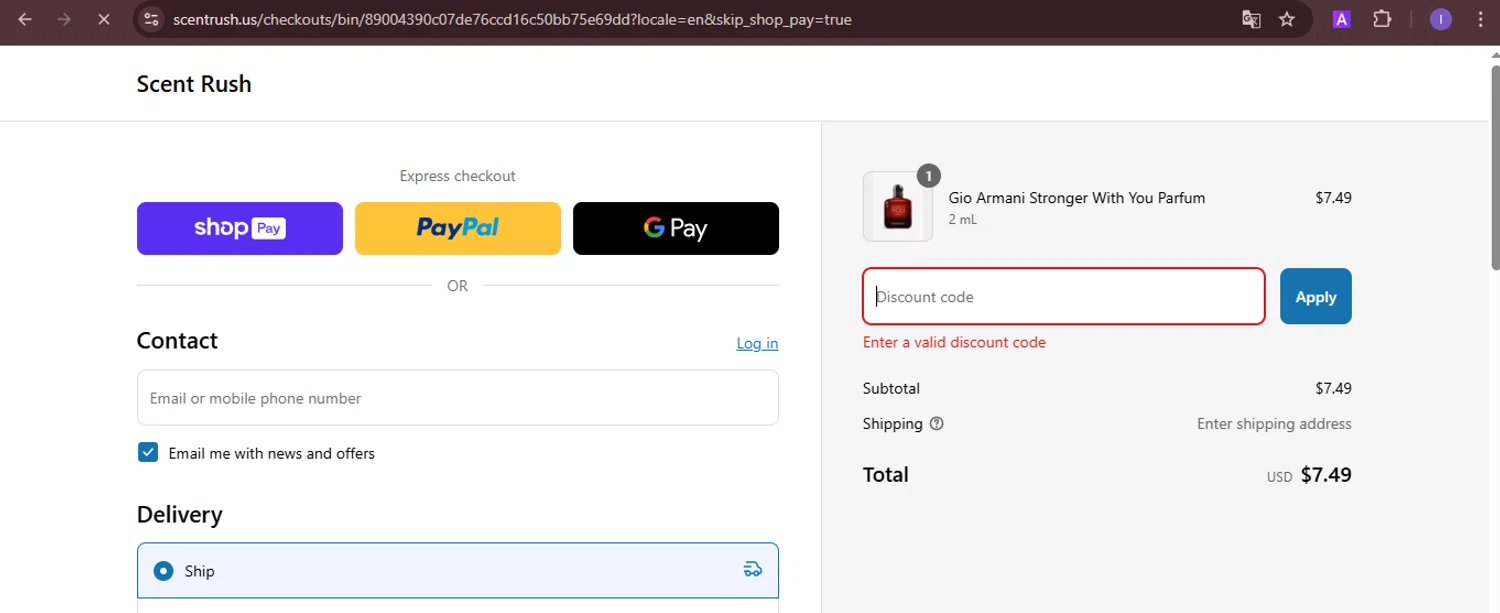The height and width of the screenshot is (613, 1500).
Task: Select the Ship delivery radio option
Action: pyautogui.click(x=163, y=571)
